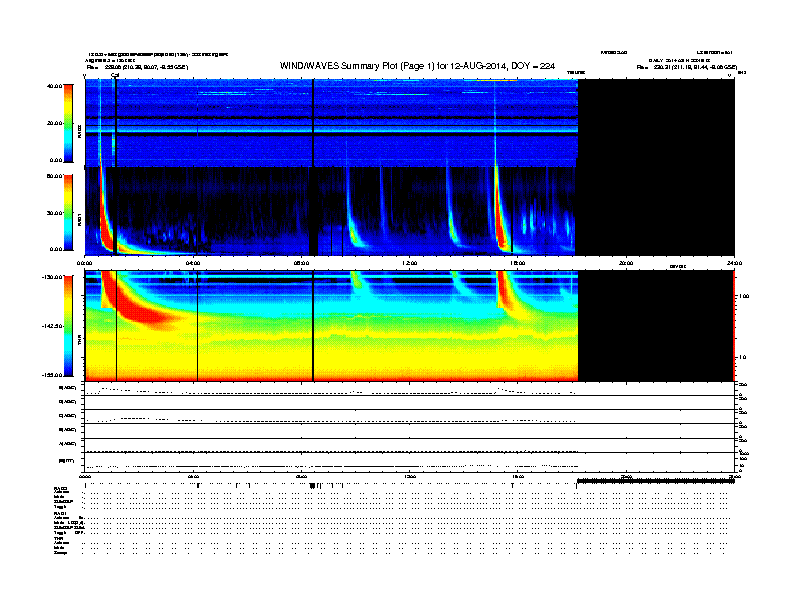The width and height of the screenshot is (792, 612).
Task: Click the black vertical gap near 08:25 in RAD2 panel
Action: coord(313,123)
